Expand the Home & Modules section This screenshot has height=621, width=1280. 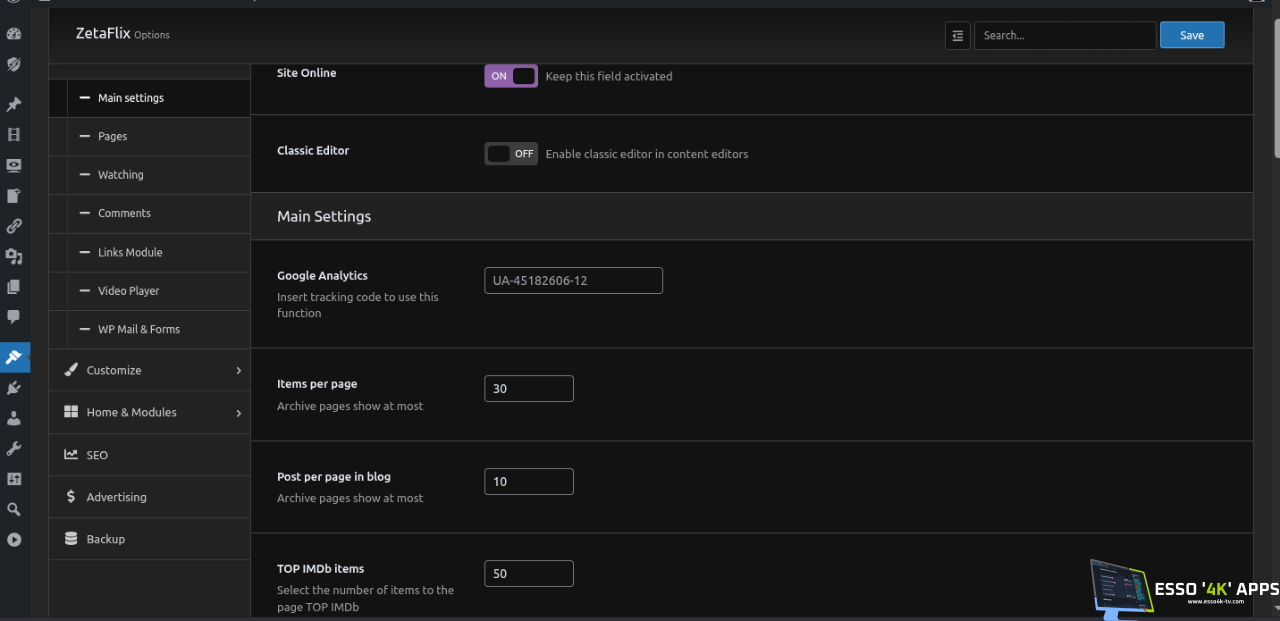[x=150, y=412]
